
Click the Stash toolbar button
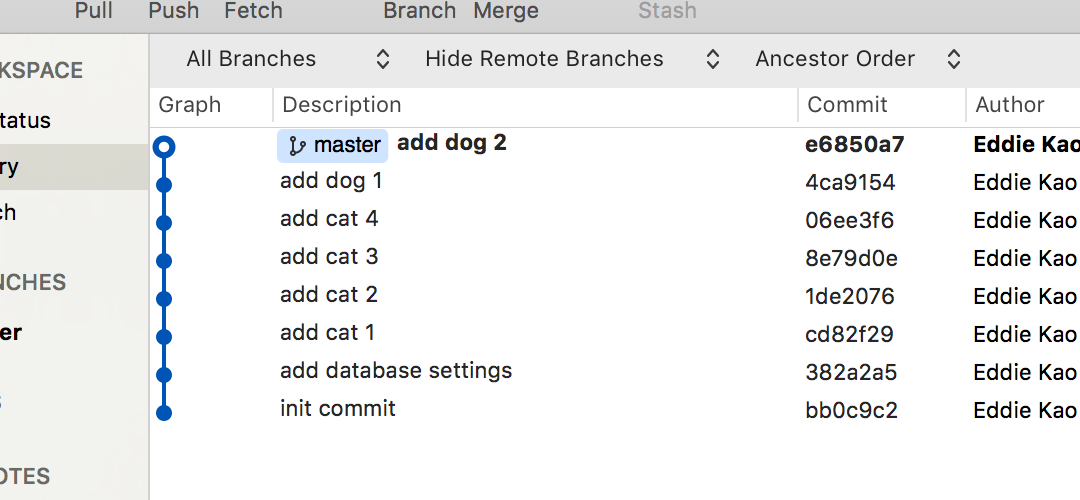[x=667, y=11]
